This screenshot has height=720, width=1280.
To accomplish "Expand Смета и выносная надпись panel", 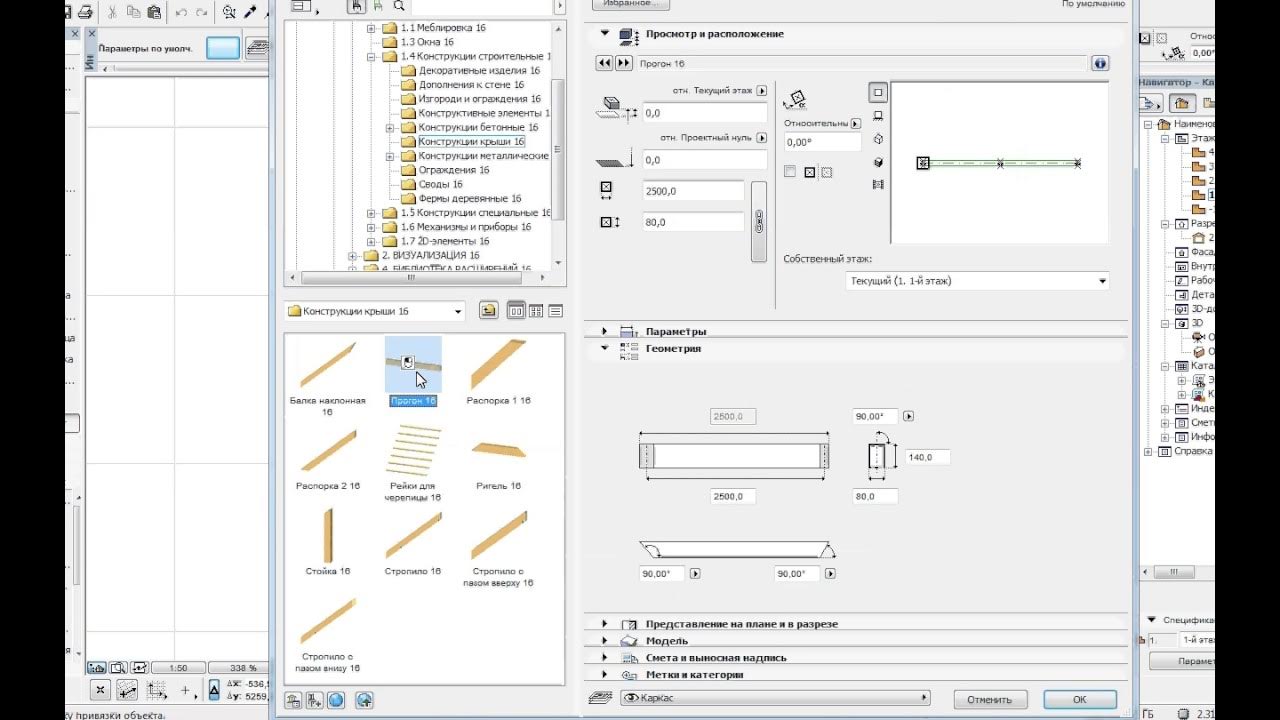I will (x=604, y=658).
